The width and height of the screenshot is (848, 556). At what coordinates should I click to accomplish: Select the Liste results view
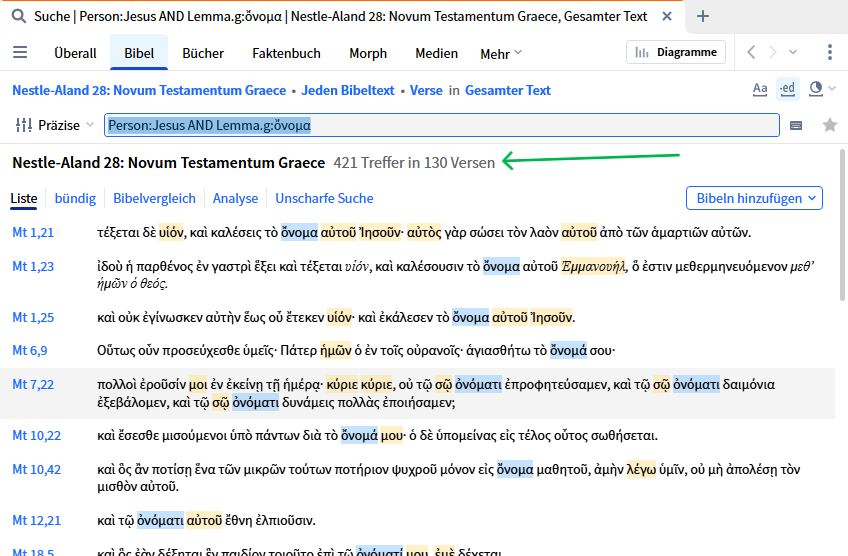(24, 198)
